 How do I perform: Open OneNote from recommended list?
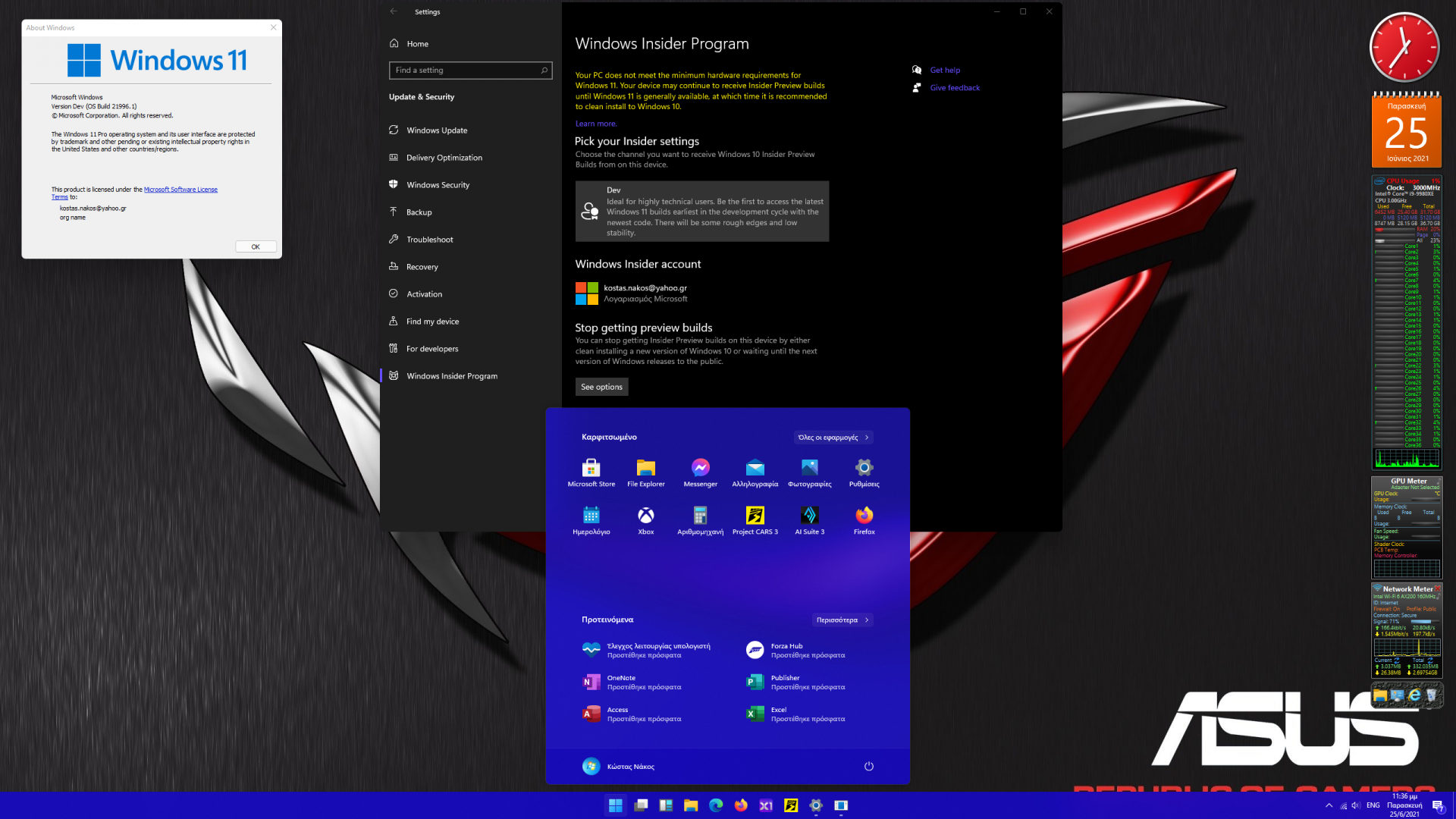(621, 682)
